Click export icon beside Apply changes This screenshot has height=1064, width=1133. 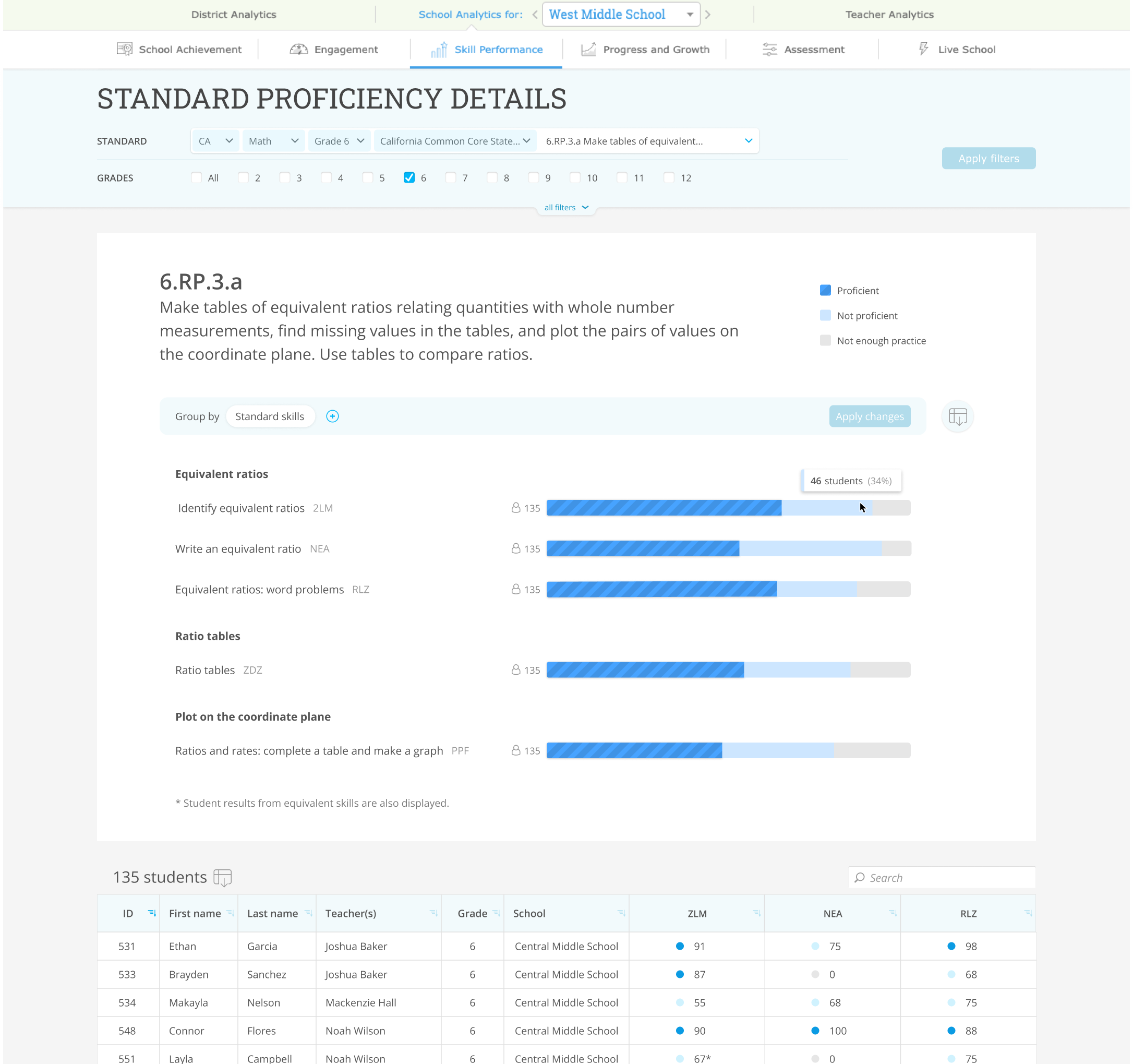[x=957, y=417]
